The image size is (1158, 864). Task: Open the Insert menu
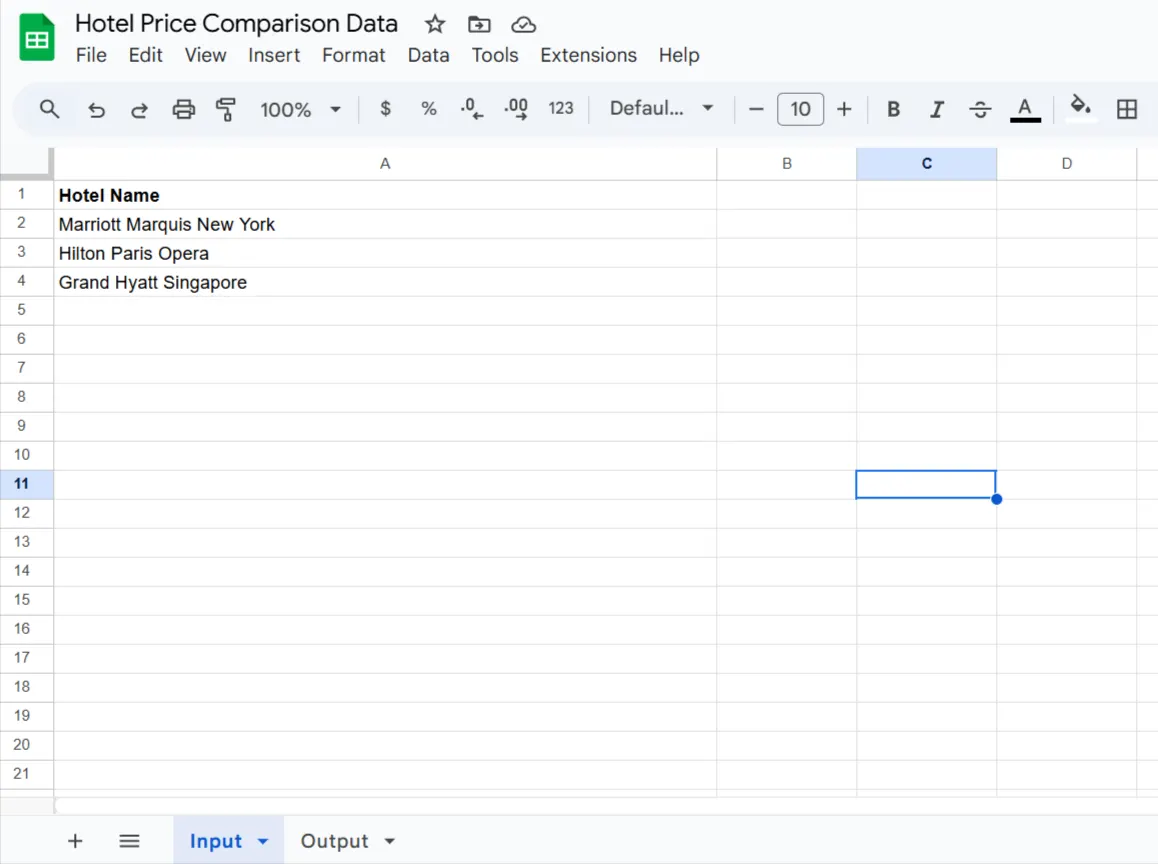tap(274, 55)
